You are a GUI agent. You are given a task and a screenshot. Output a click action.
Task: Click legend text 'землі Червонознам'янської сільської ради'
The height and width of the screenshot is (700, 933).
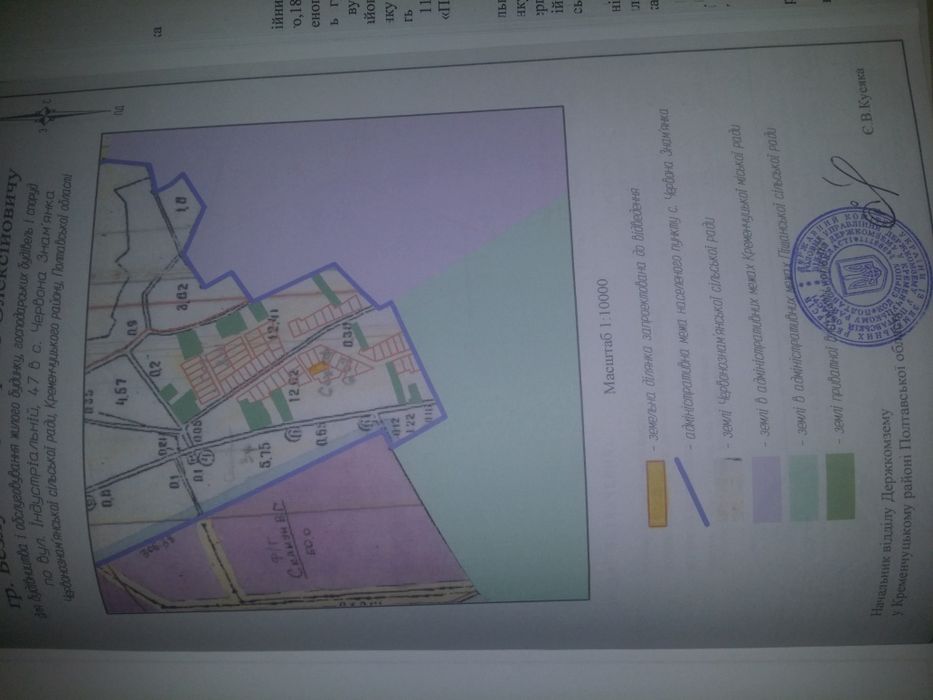(721, 333)
